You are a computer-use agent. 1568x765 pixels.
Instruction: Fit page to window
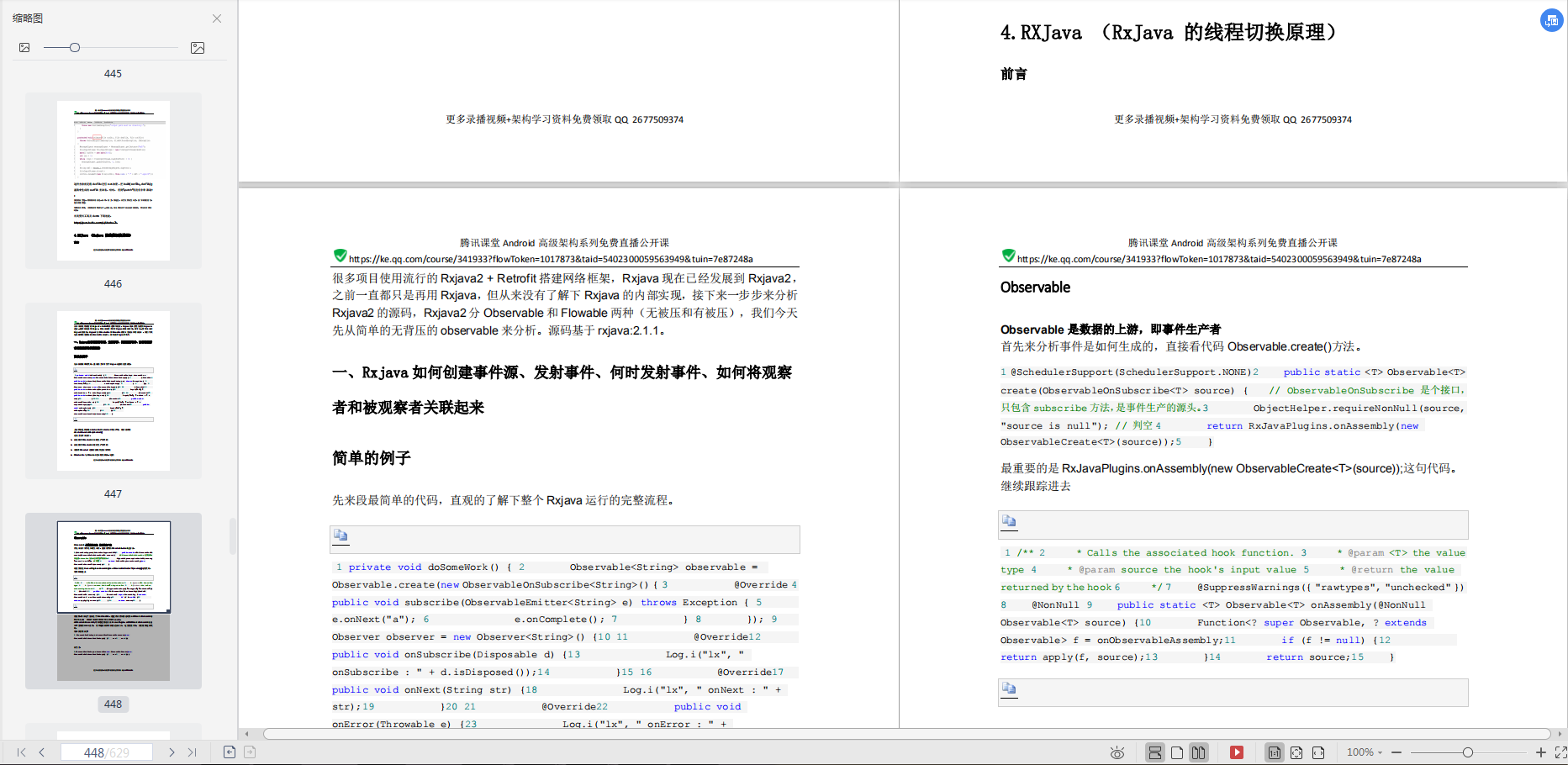1296,752
